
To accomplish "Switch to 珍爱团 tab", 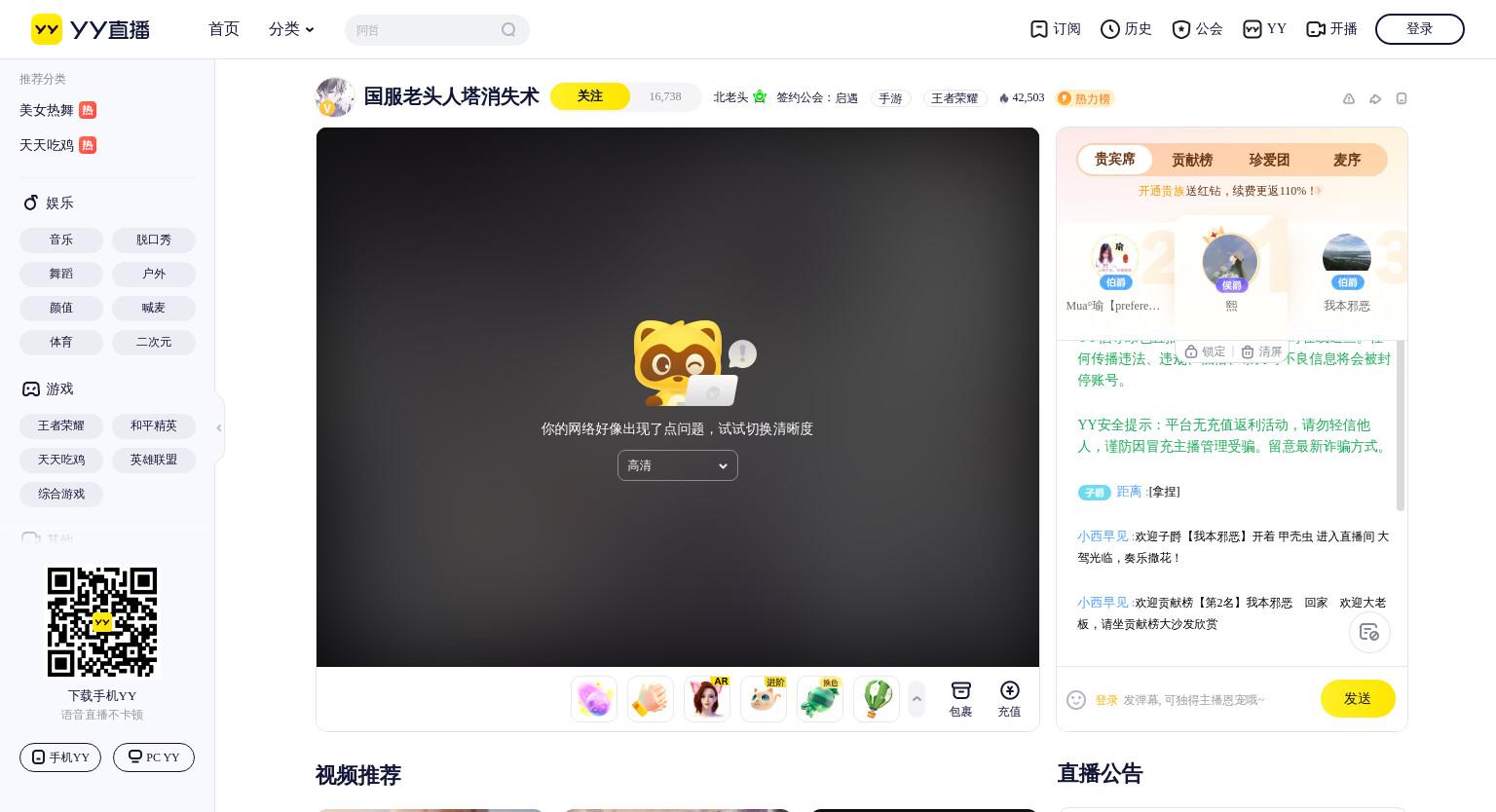I will [x=1269, y=160].
